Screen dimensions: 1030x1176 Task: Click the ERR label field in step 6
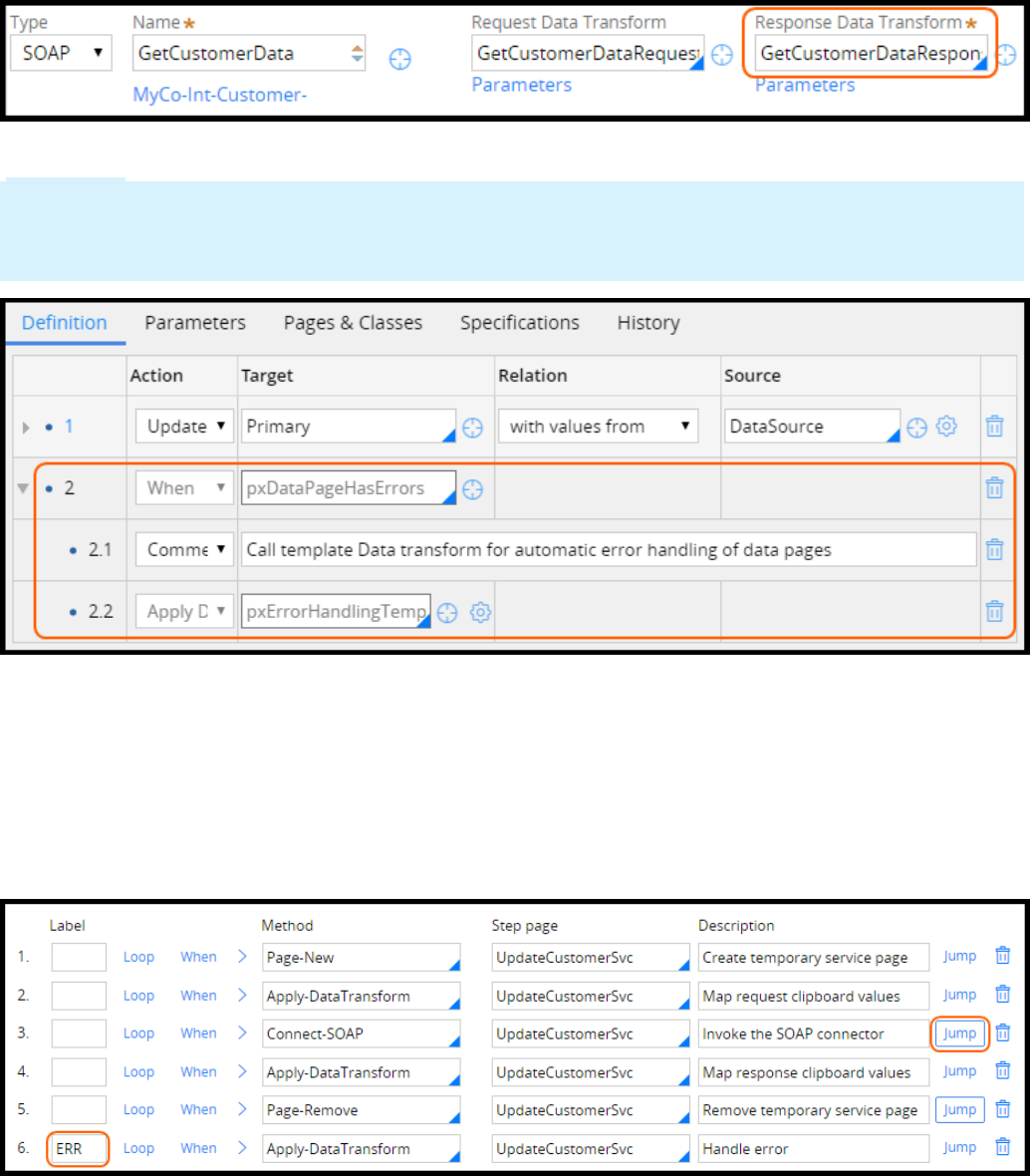tap(79, 1149)
